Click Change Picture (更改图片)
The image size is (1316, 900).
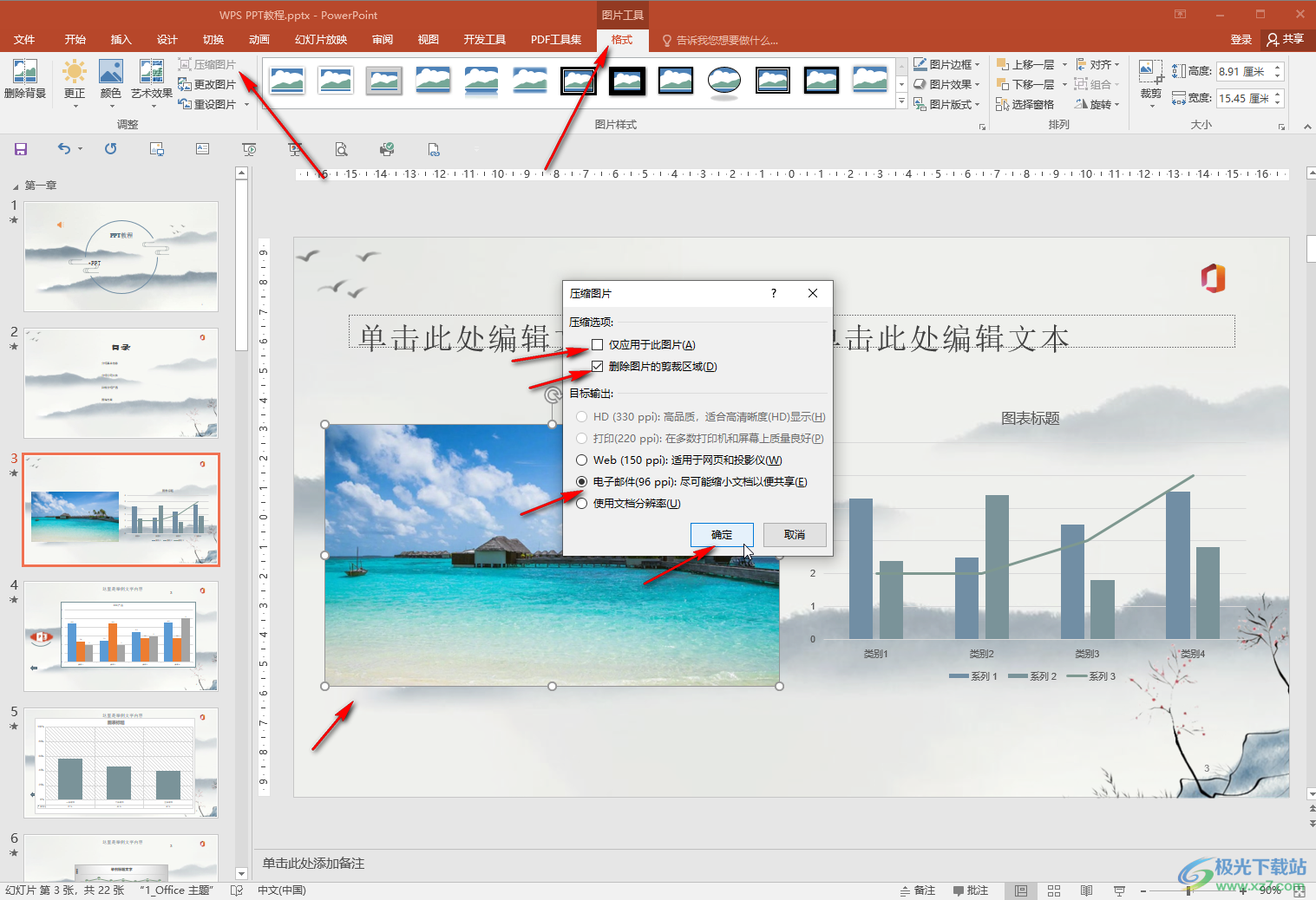(x=206, y=84)
